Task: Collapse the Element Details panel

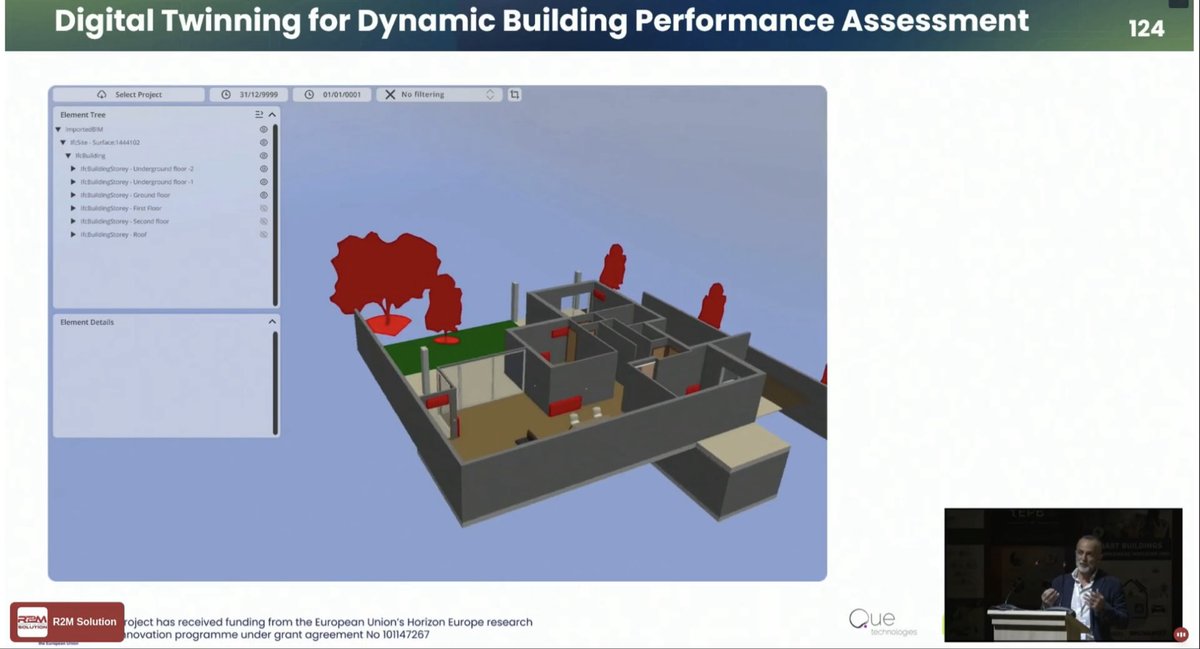Action: click(272, 322)
